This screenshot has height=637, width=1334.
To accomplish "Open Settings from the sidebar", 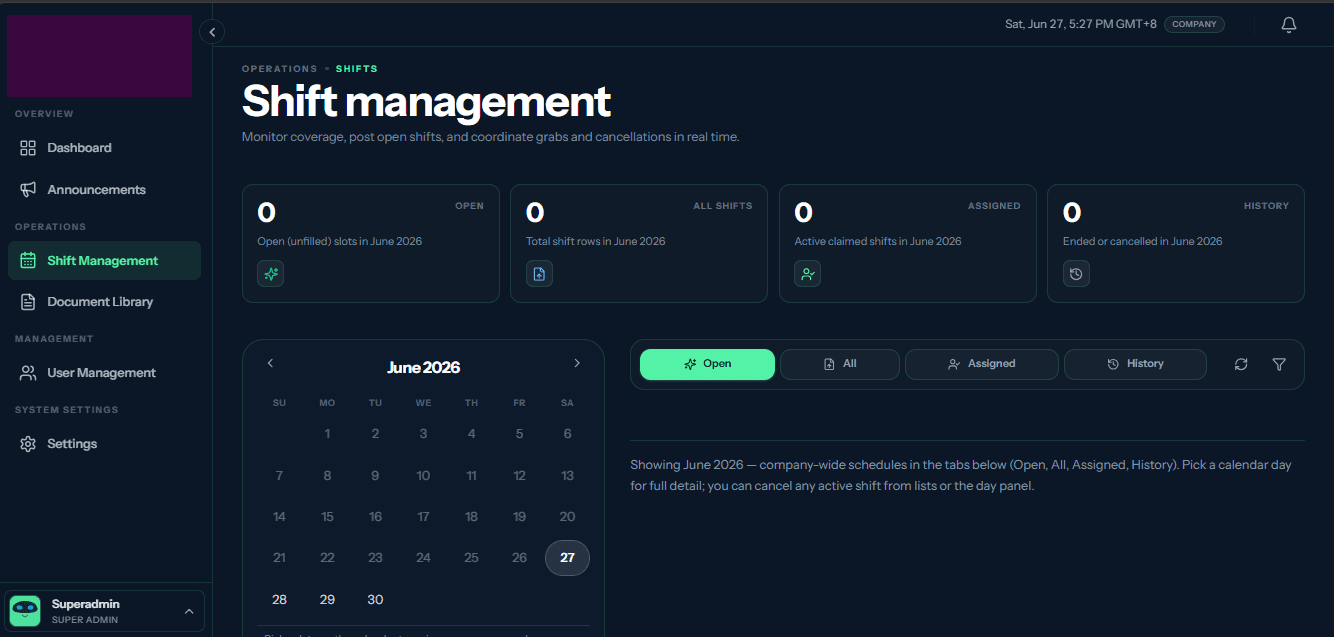I will 104,444.
